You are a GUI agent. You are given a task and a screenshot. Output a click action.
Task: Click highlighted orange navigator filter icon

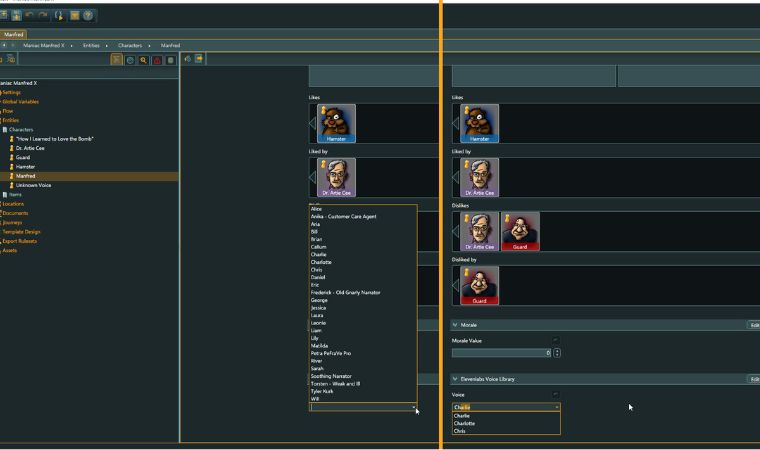(x=116, y=60)
